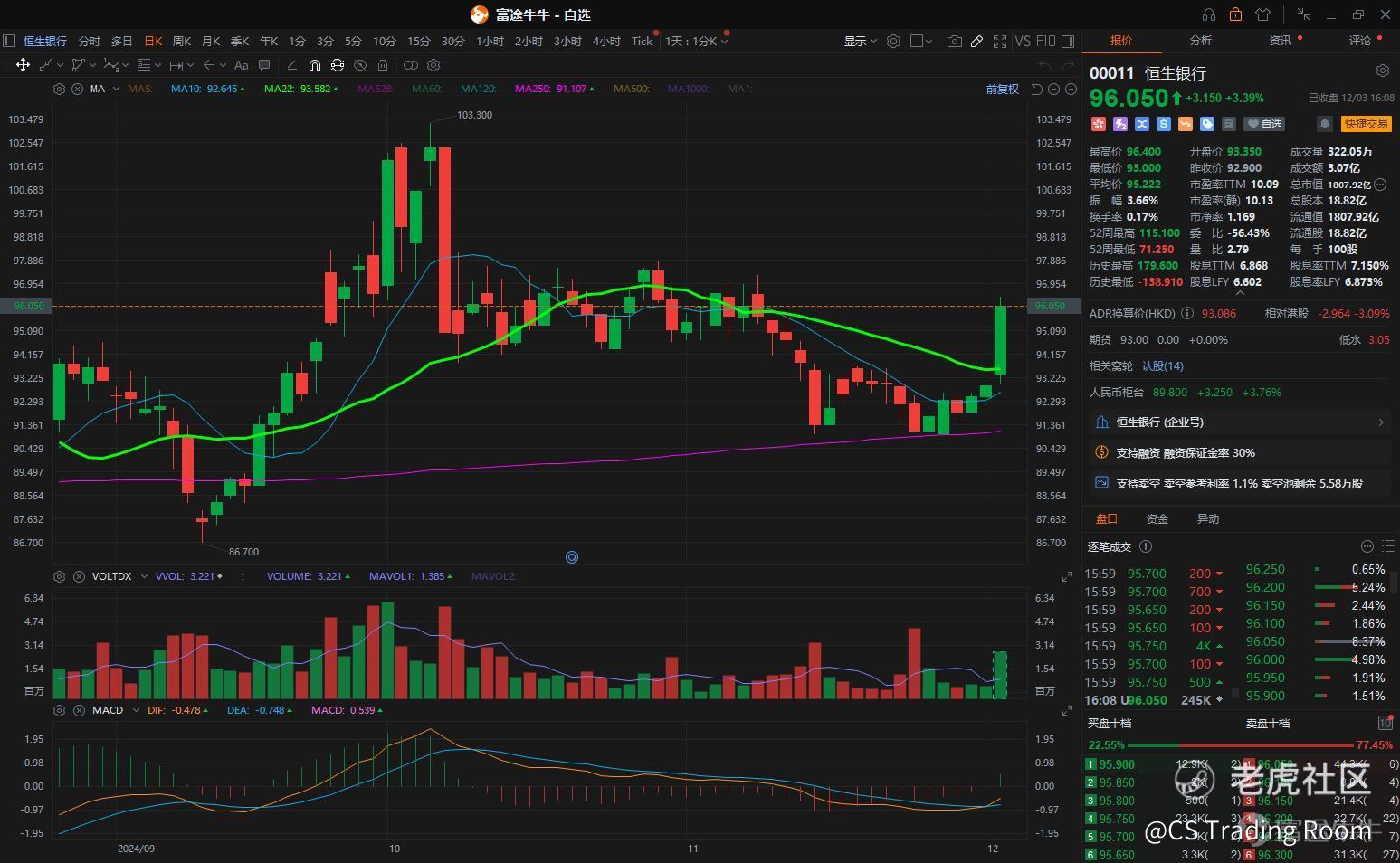This screenshot has height=863, width=1400.
Task: Set a price alert with bell icon
Action: [x=1325, y=124]
